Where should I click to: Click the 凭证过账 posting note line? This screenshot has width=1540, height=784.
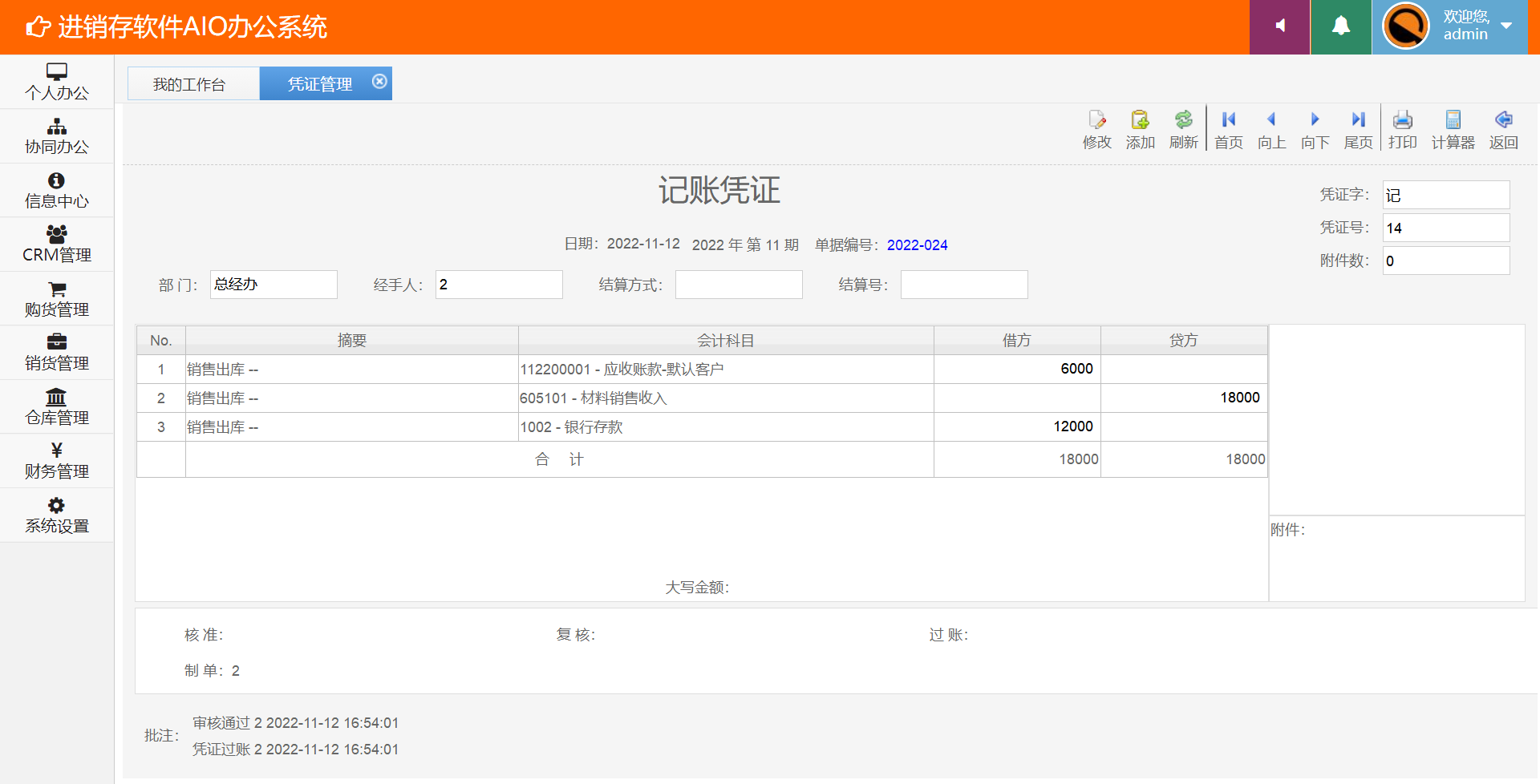pyautogui.click(x=295, y=749)
